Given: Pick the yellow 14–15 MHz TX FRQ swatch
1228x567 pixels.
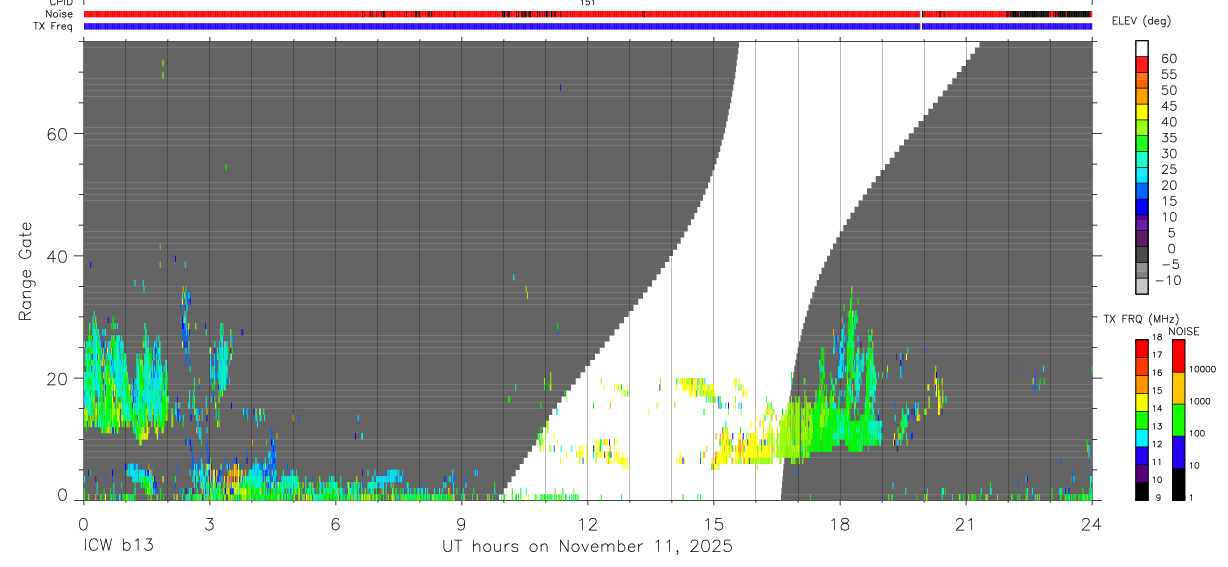Looking at the screenshot, I should point(1143,401).
